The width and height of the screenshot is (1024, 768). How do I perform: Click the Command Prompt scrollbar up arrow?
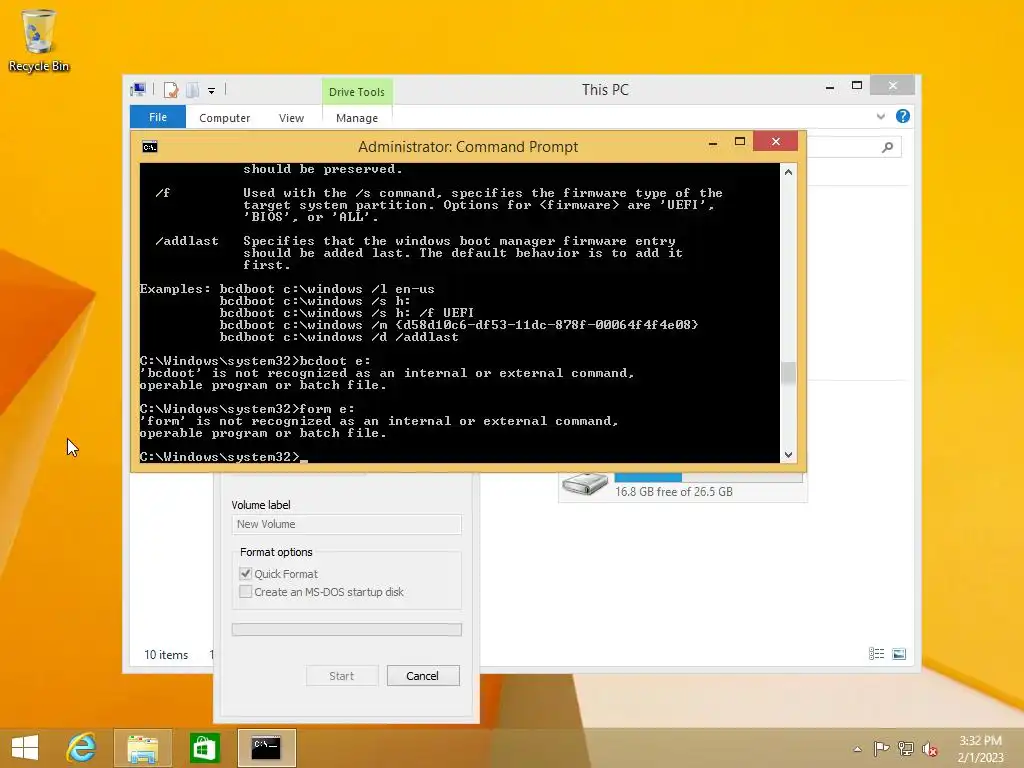tap(788, 172)
